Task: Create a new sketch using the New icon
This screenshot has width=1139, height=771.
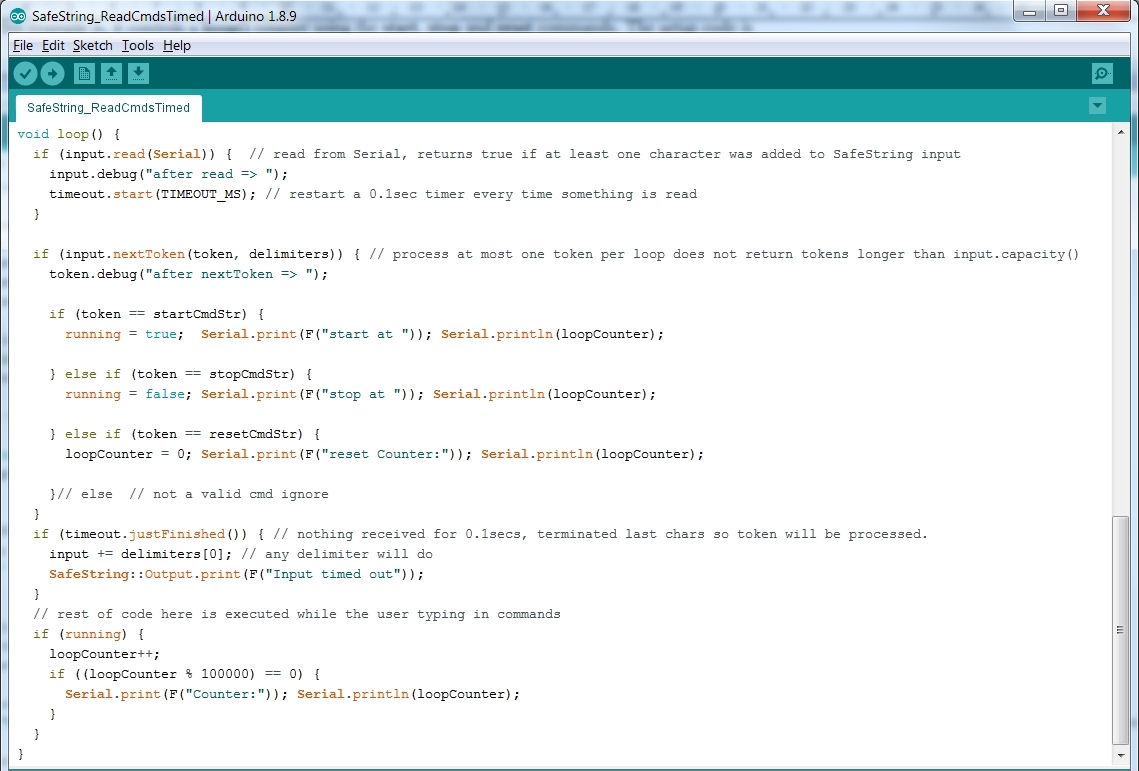Action: pos(83,73)
